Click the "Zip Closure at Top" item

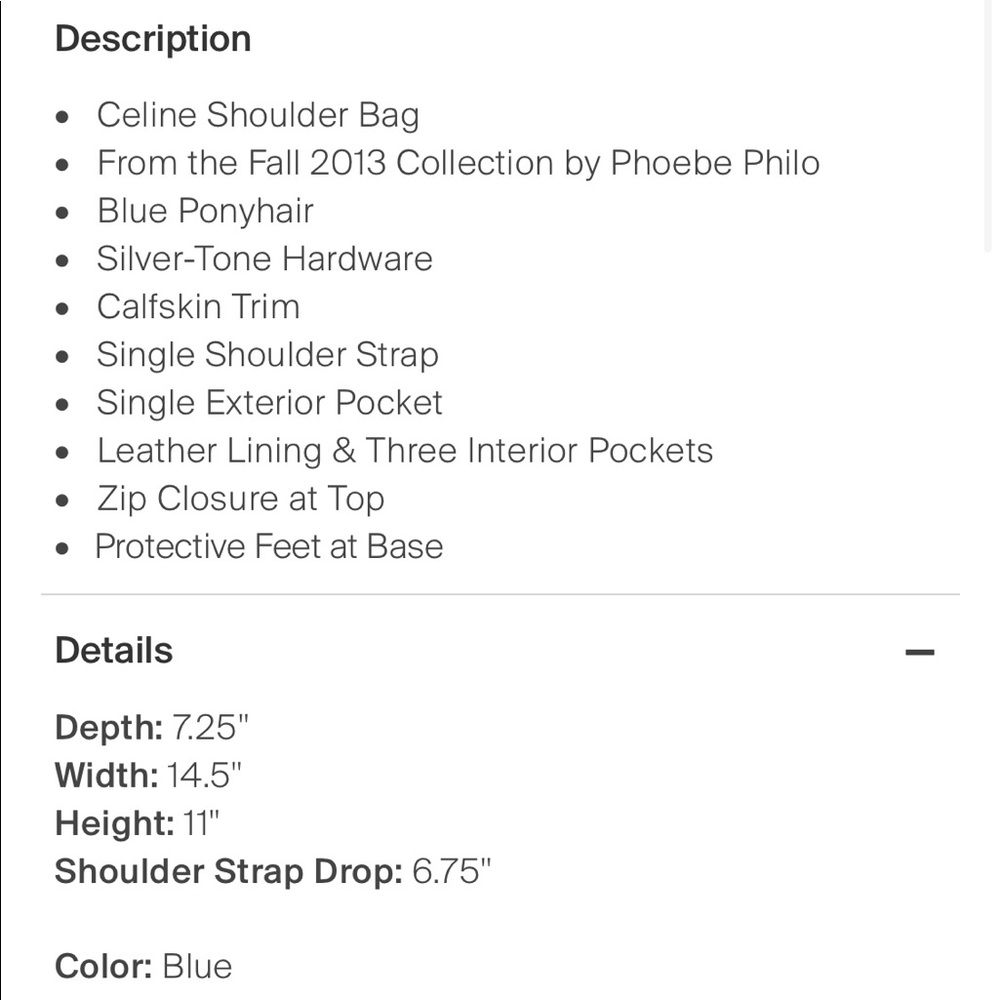click(x=241, y=499)
